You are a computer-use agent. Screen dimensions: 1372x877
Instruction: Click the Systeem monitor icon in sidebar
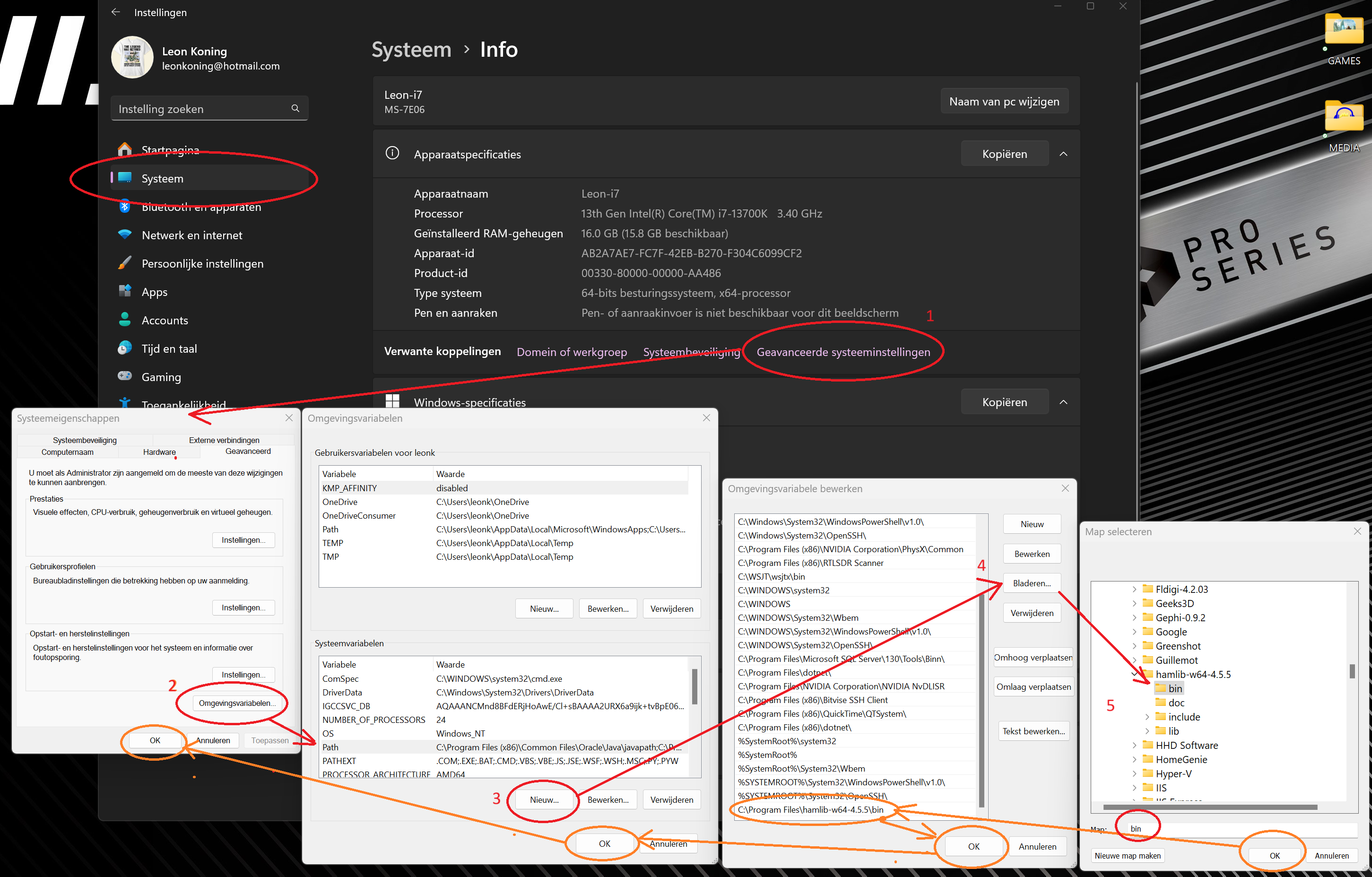tap(125, 178)
